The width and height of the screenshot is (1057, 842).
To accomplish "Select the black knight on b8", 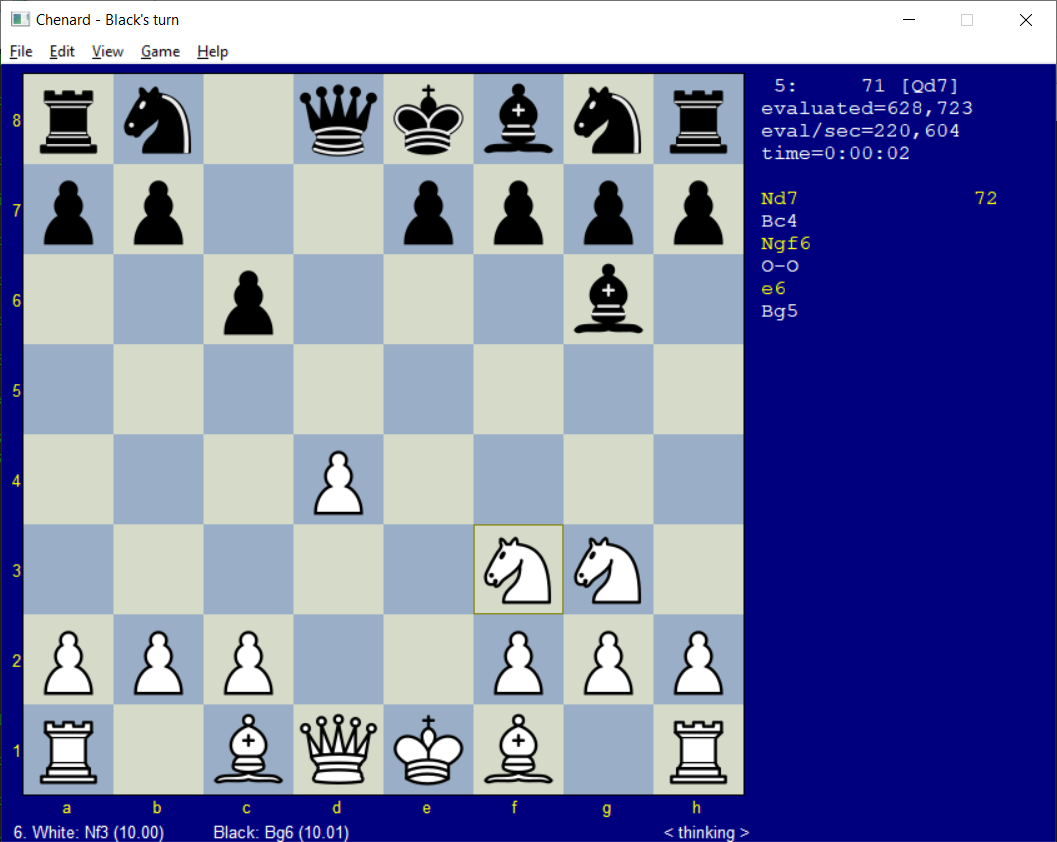I will pos(158,120).
